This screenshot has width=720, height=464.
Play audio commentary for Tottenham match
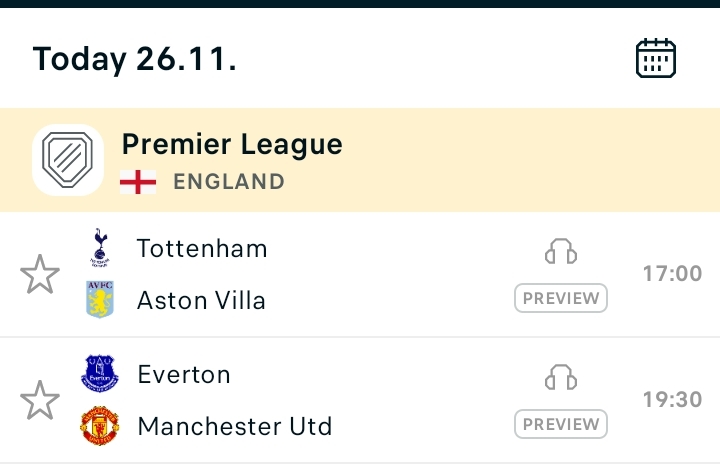click(x=561, y=251)
